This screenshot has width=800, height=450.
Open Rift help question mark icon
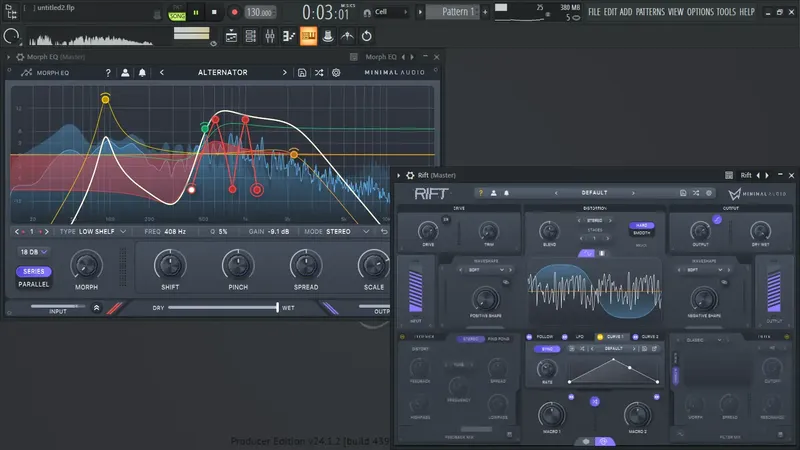tap(480, 192)
